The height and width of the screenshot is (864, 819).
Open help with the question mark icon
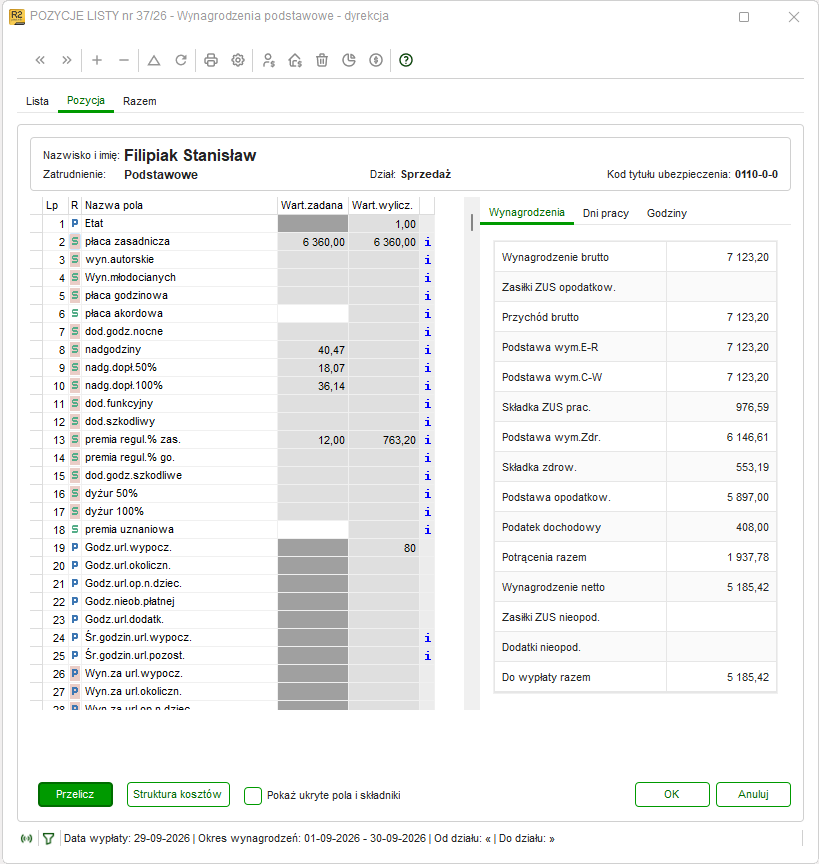click(406, 60)
